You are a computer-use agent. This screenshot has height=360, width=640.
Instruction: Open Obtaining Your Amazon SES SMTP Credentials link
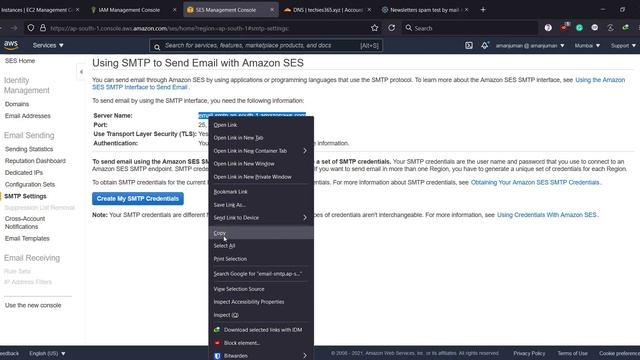click(535, 182)
